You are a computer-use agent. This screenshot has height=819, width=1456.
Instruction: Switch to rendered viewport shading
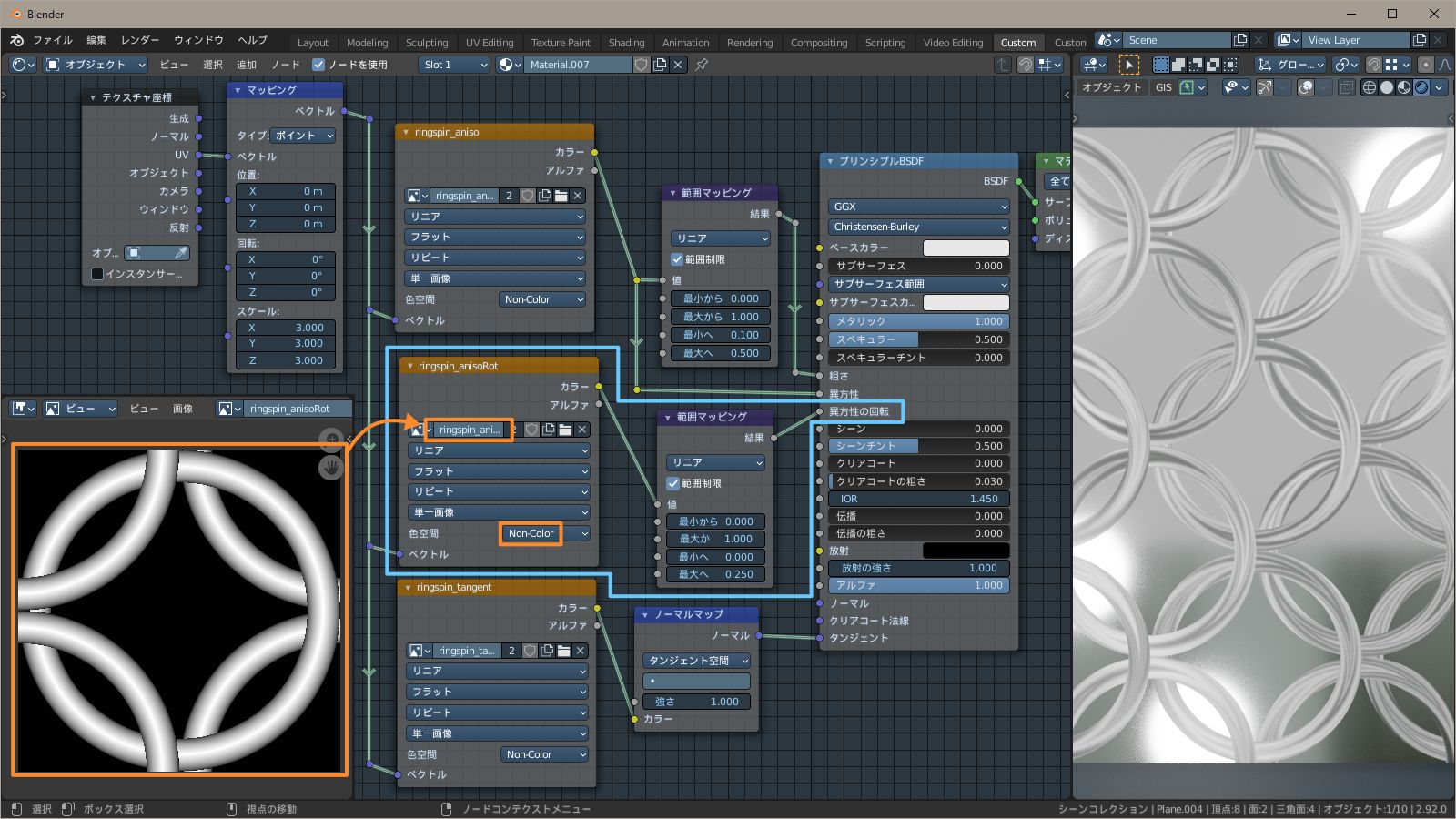pos(1421,87)
